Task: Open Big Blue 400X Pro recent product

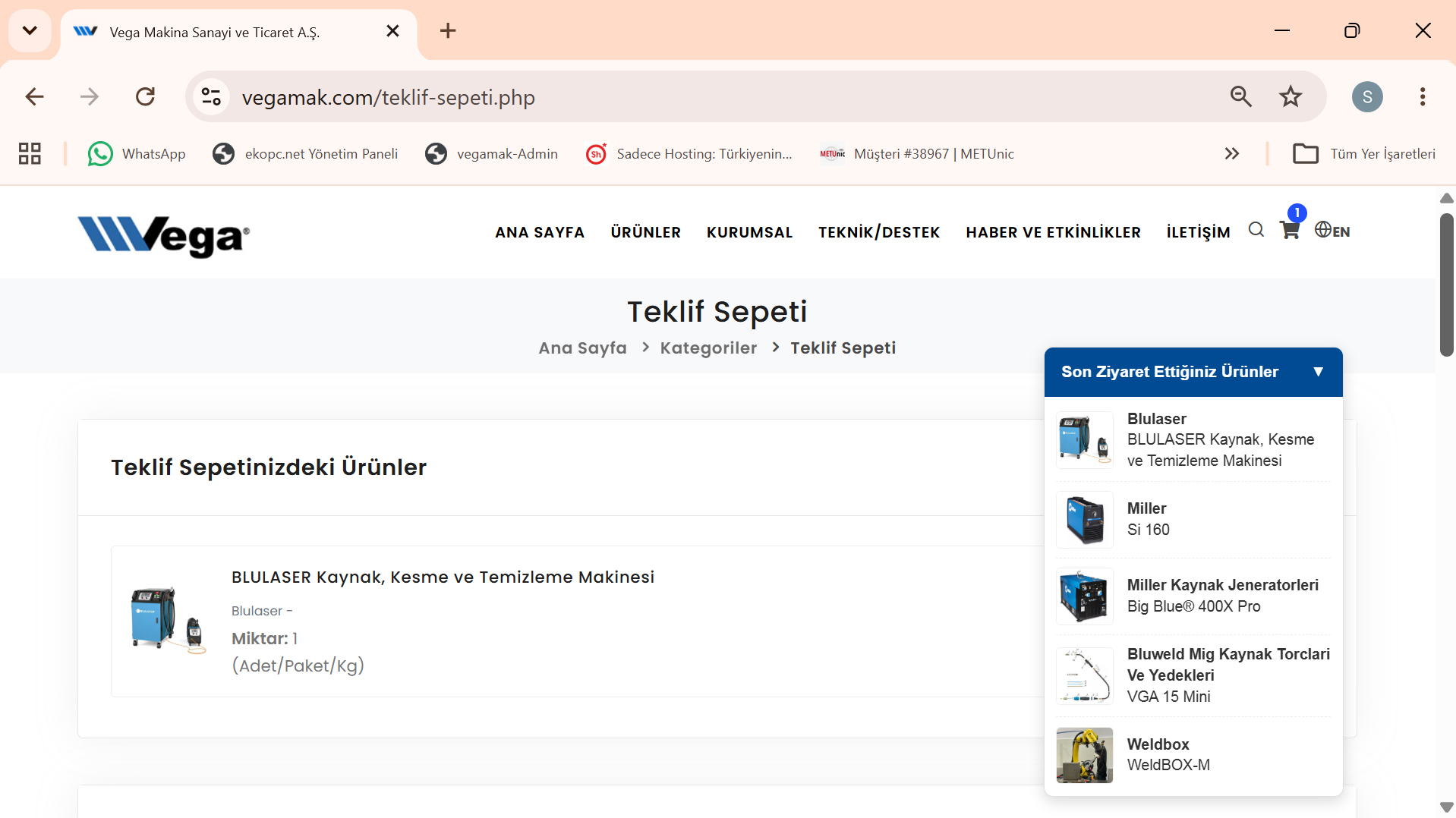Action: click(1193, 596)
